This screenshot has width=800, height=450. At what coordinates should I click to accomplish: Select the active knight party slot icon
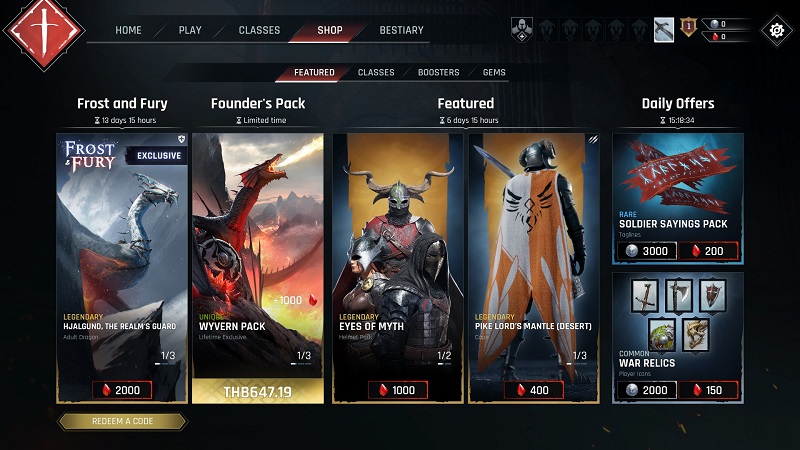[522, 30]
